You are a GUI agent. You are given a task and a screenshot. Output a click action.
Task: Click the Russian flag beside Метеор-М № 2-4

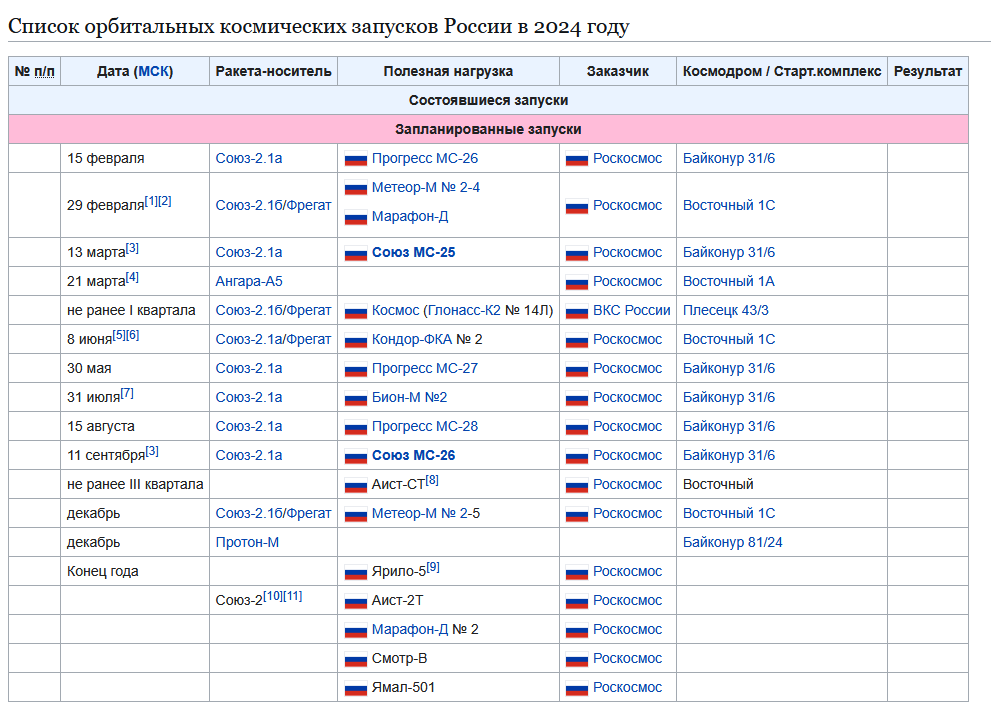(x=356, y=188)
